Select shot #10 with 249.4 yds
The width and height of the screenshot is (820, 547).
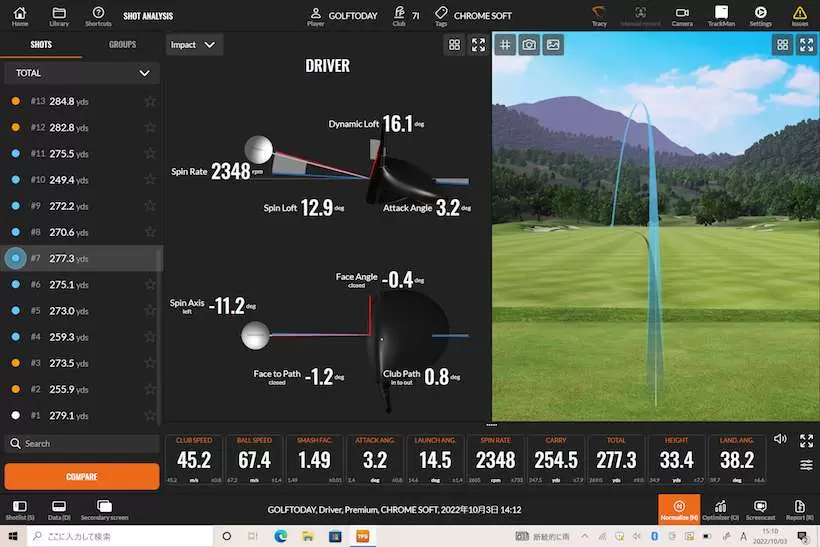pyautogui.click(x=60, y=179)
